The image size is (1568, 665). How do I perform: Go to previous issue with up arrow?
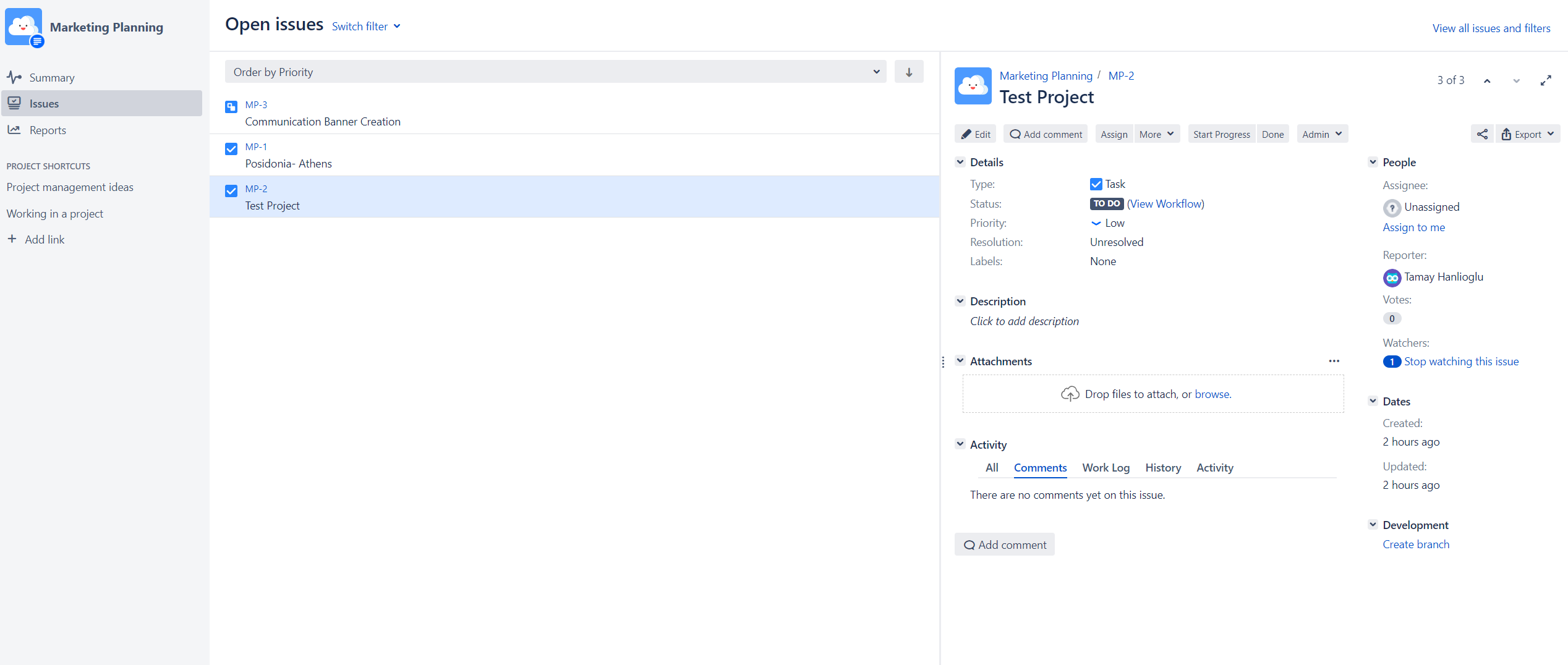pyautogui.click(x=1487, y=81)
